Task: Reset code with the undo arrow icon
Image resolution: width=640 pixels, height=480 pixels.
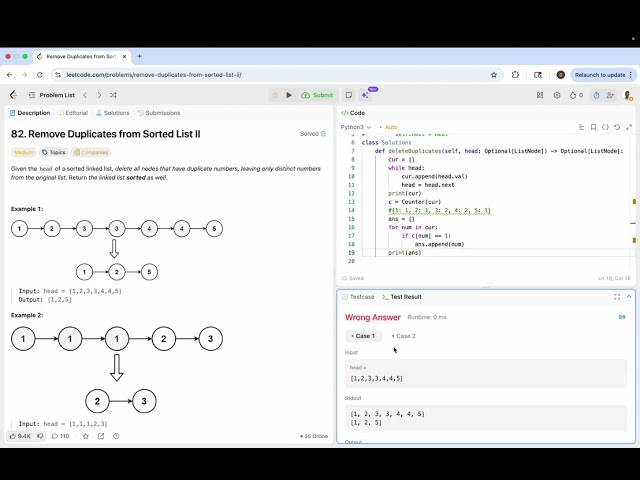Action: [617, 127]
